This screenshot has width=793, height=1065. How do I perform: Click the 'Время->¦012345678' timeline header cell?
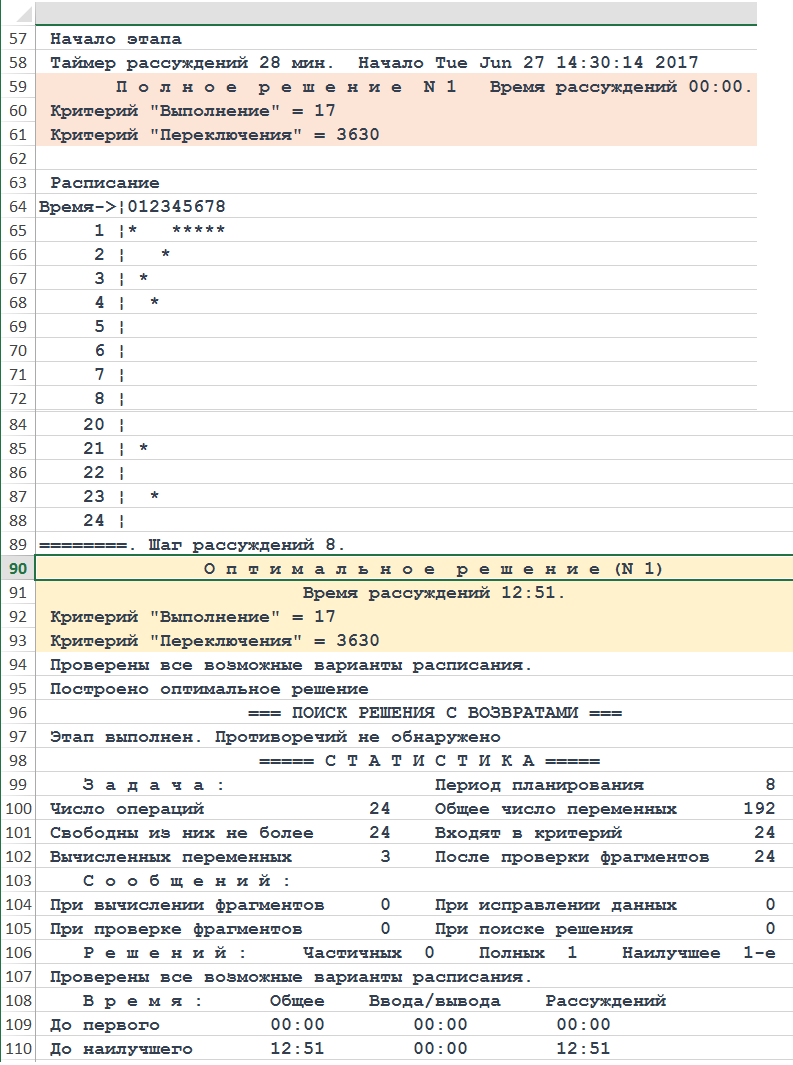132,207
